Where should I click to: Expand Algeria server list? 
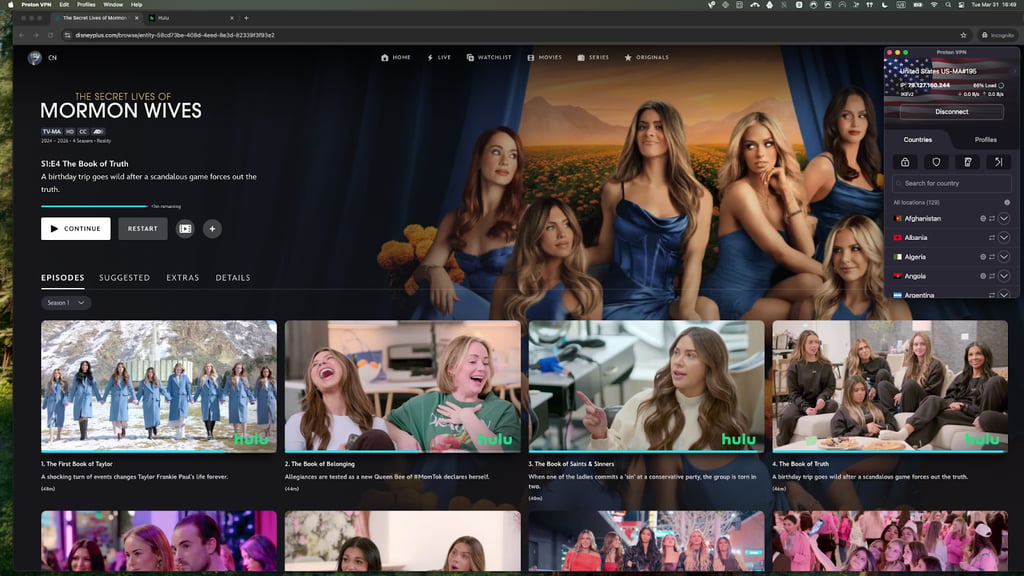[1004, 257]
